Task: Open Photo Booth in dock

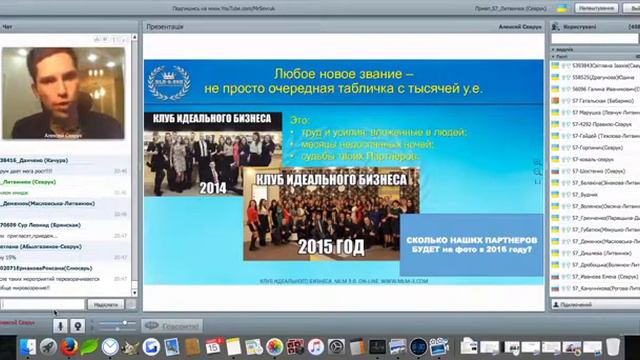Action: point(295,347)
